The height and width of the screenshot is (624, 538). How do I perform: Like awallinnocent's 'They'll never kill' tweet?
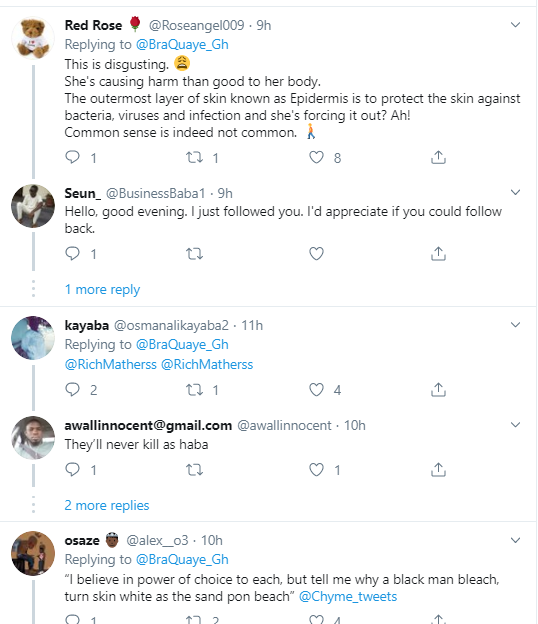[316, 470]
